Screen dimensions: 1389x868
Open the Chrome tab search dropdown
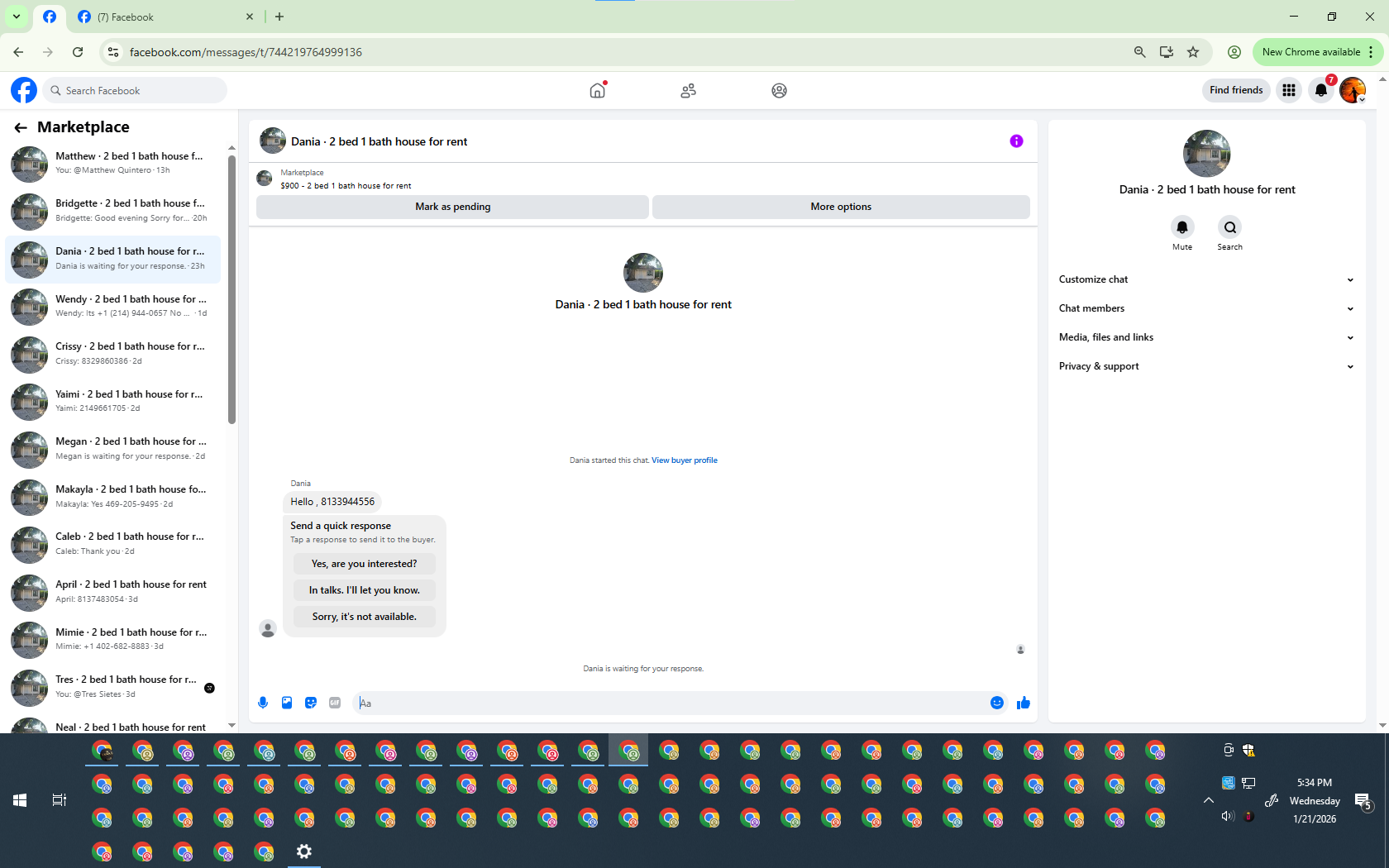[16, 17]
